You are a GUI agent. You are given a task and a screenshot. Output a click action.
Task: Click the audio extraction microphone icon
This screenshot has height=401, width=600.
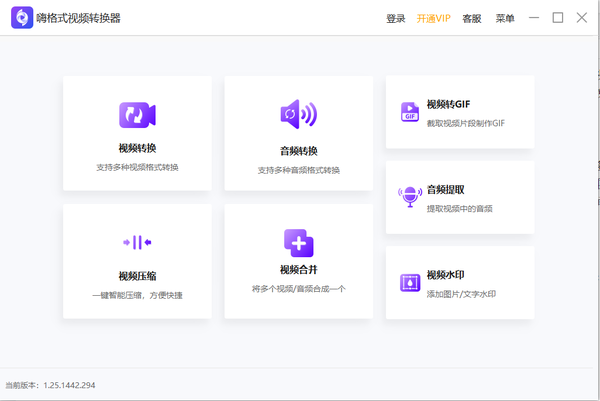[409, 196]
